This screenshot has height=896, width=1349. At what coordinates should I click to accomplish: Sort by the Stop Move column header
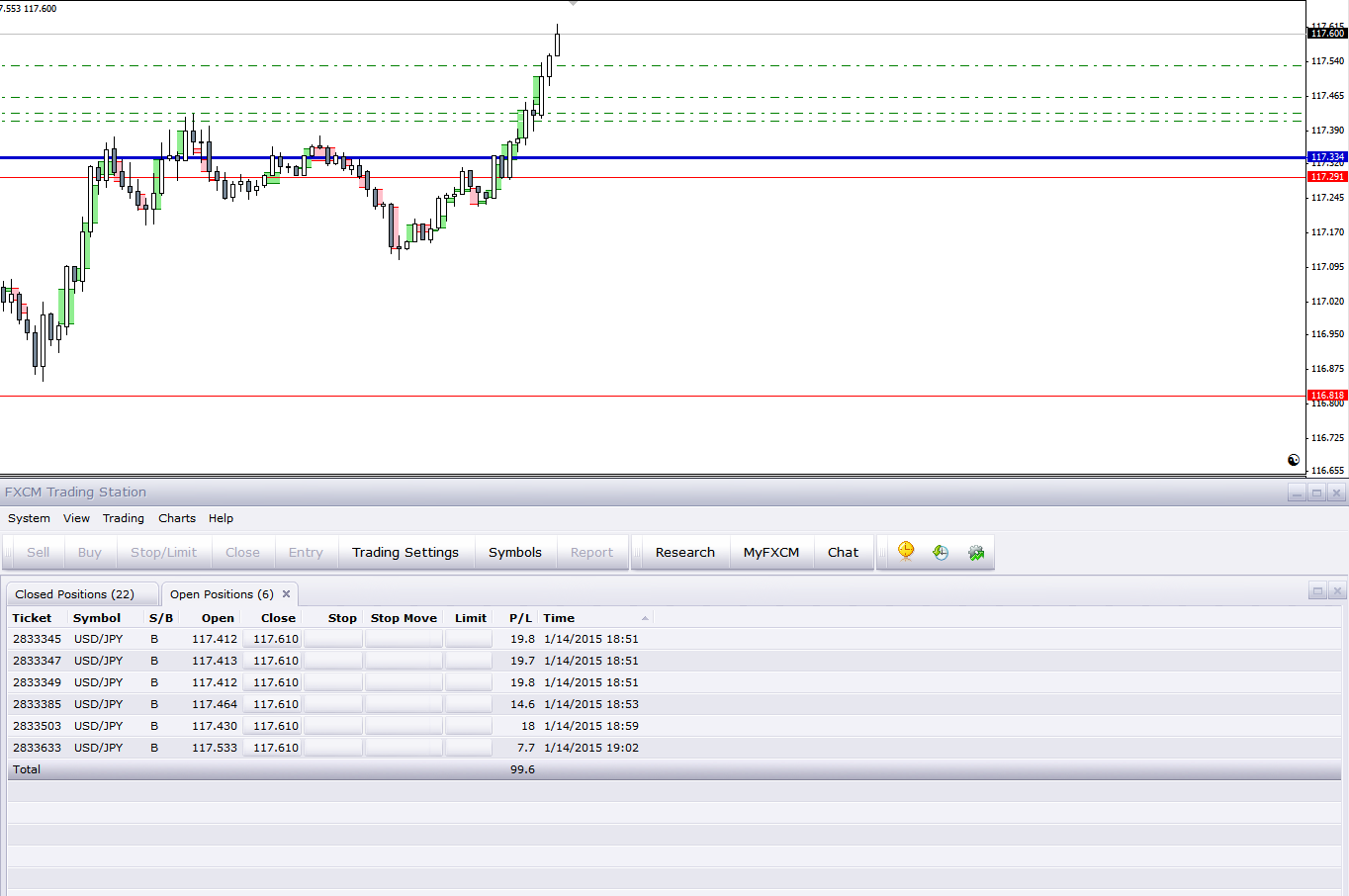(404, 618)
